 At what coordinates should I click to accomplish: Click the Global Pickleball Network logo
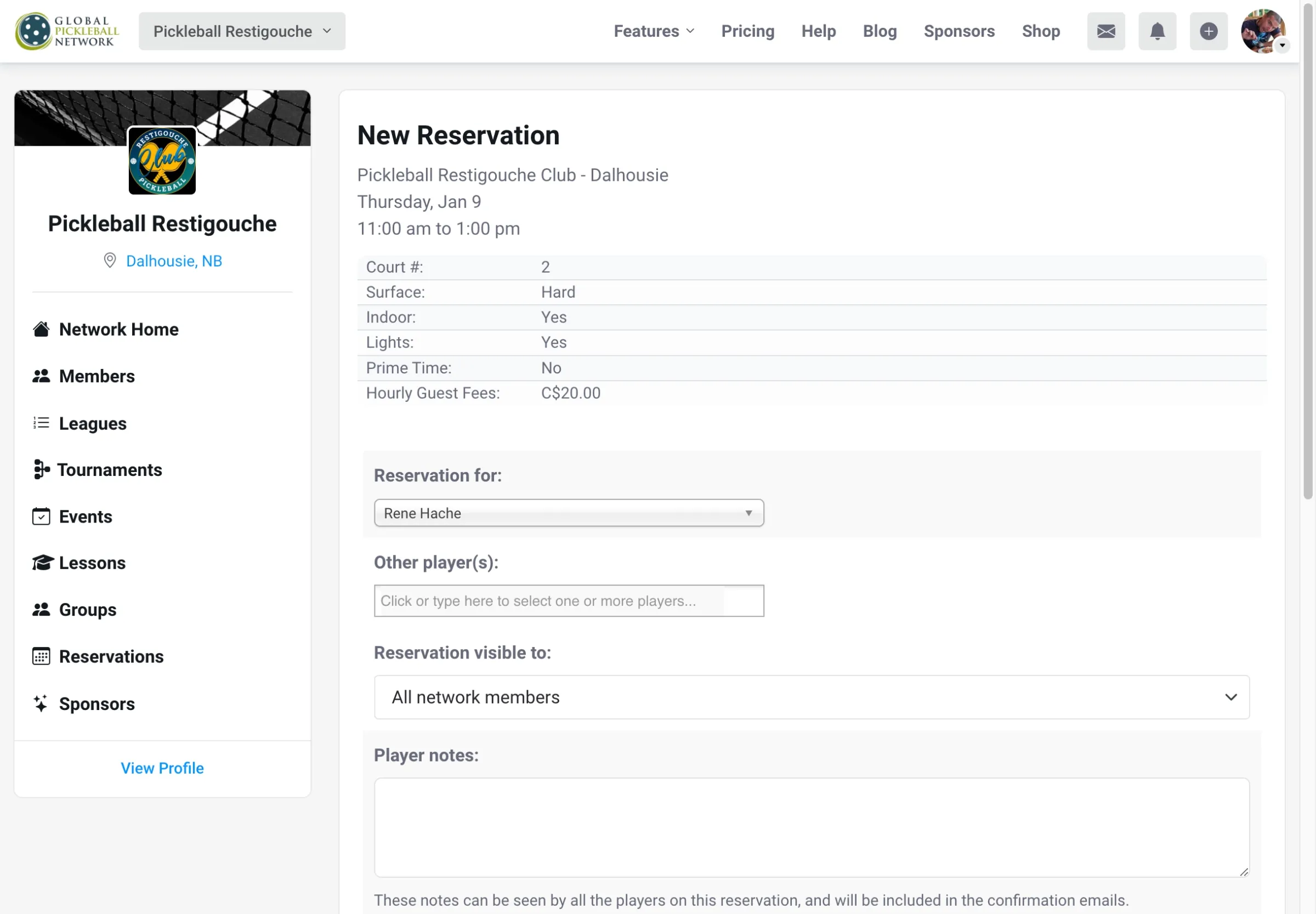67,31
